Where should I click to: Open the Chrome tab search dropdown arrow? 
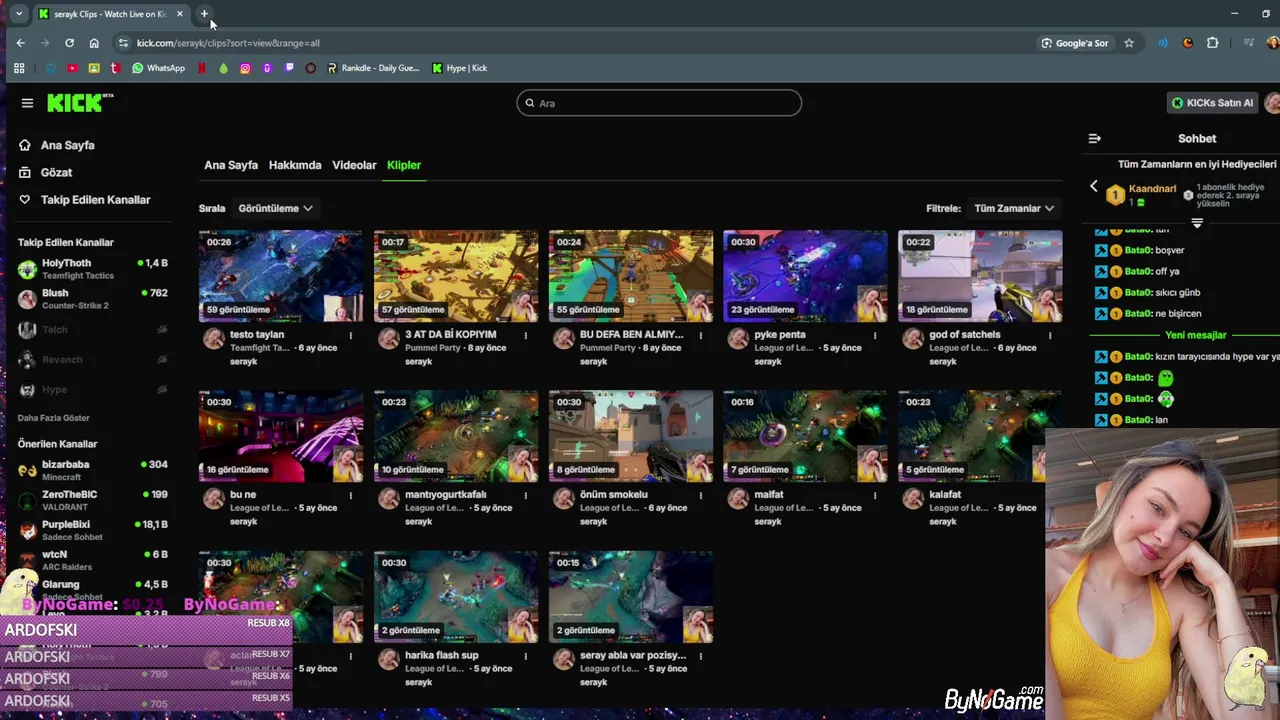(x=19, y=14)
